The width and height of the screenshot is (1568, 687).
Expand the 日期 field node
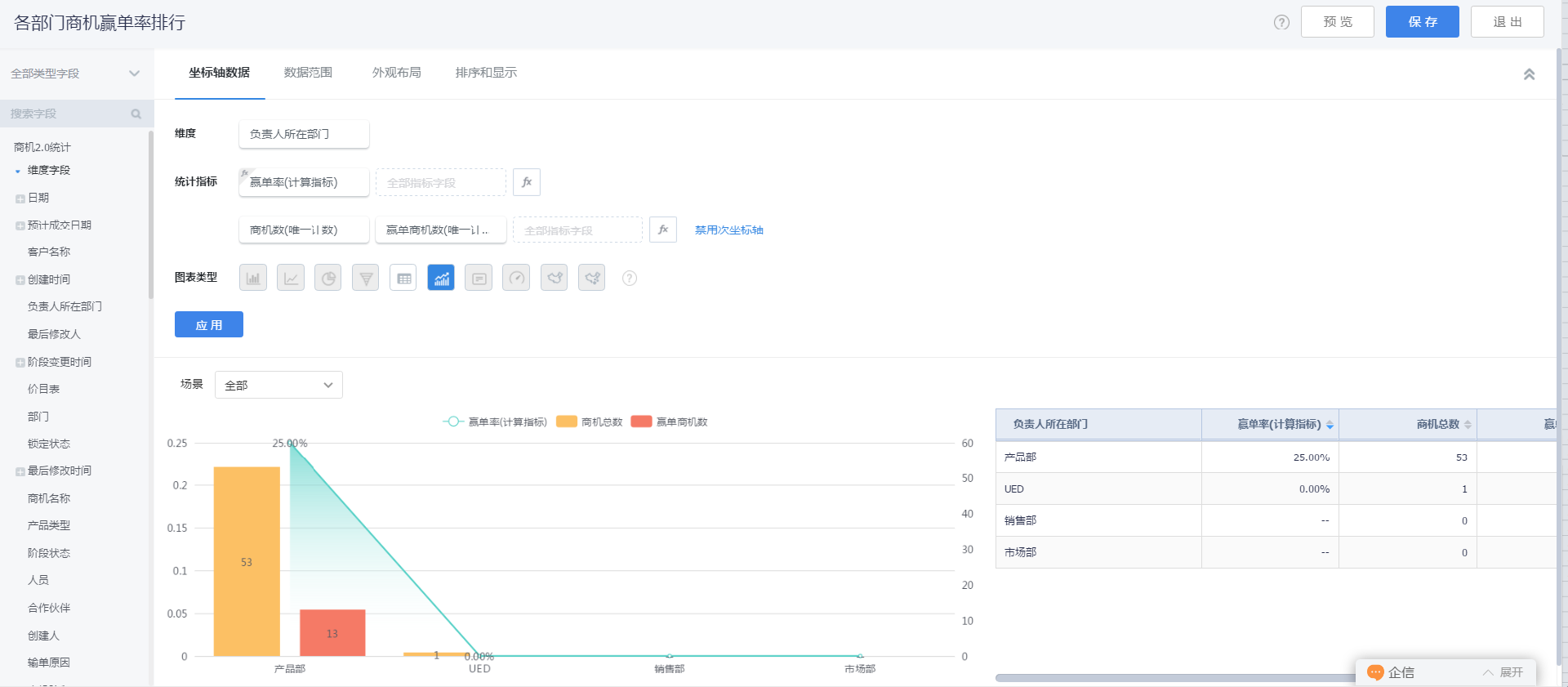(x=20, y=199)
